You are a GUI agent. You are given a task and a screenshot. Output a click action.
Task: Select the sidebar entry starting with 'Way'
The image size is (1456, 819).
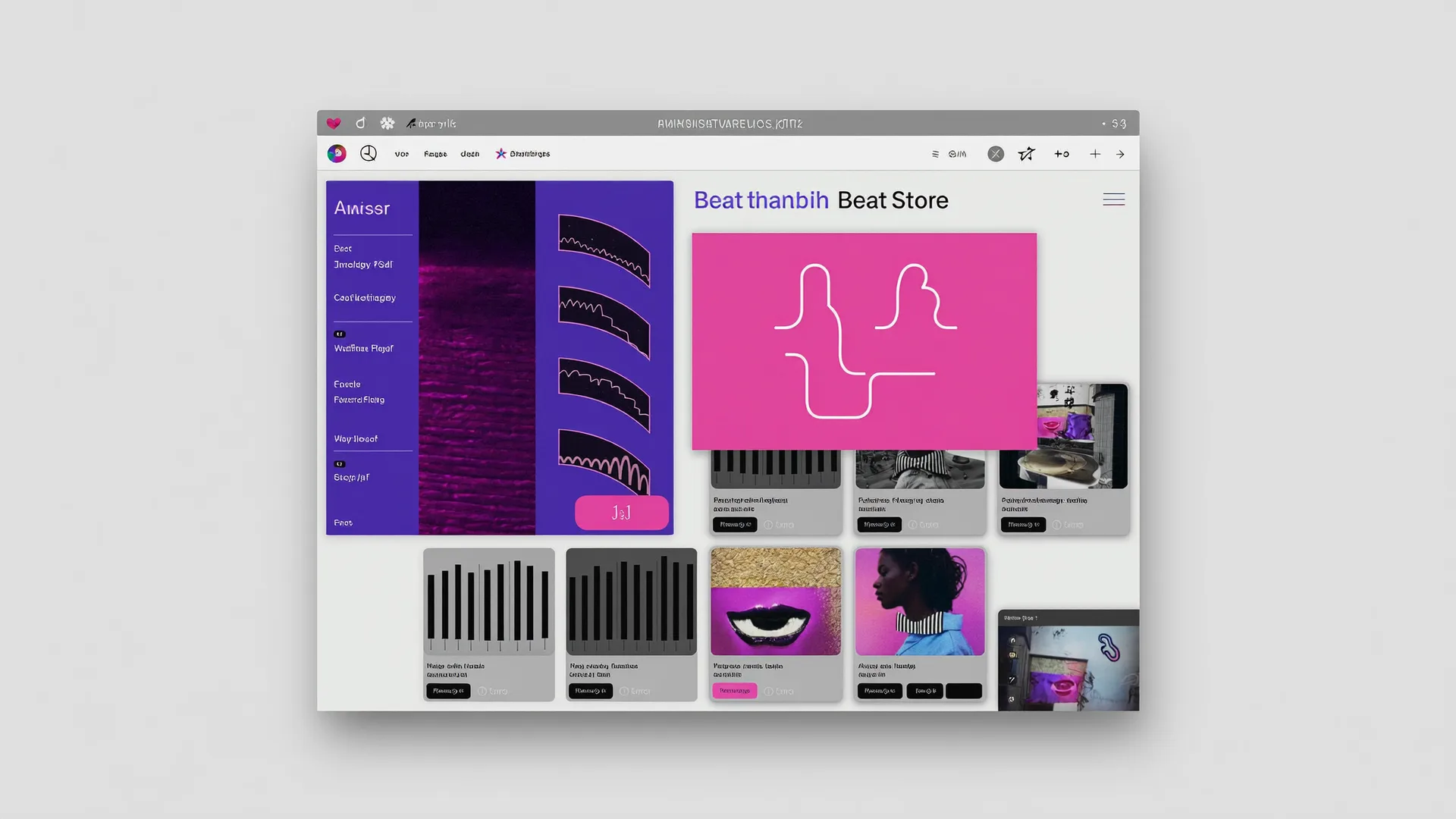tap(356, 439)
